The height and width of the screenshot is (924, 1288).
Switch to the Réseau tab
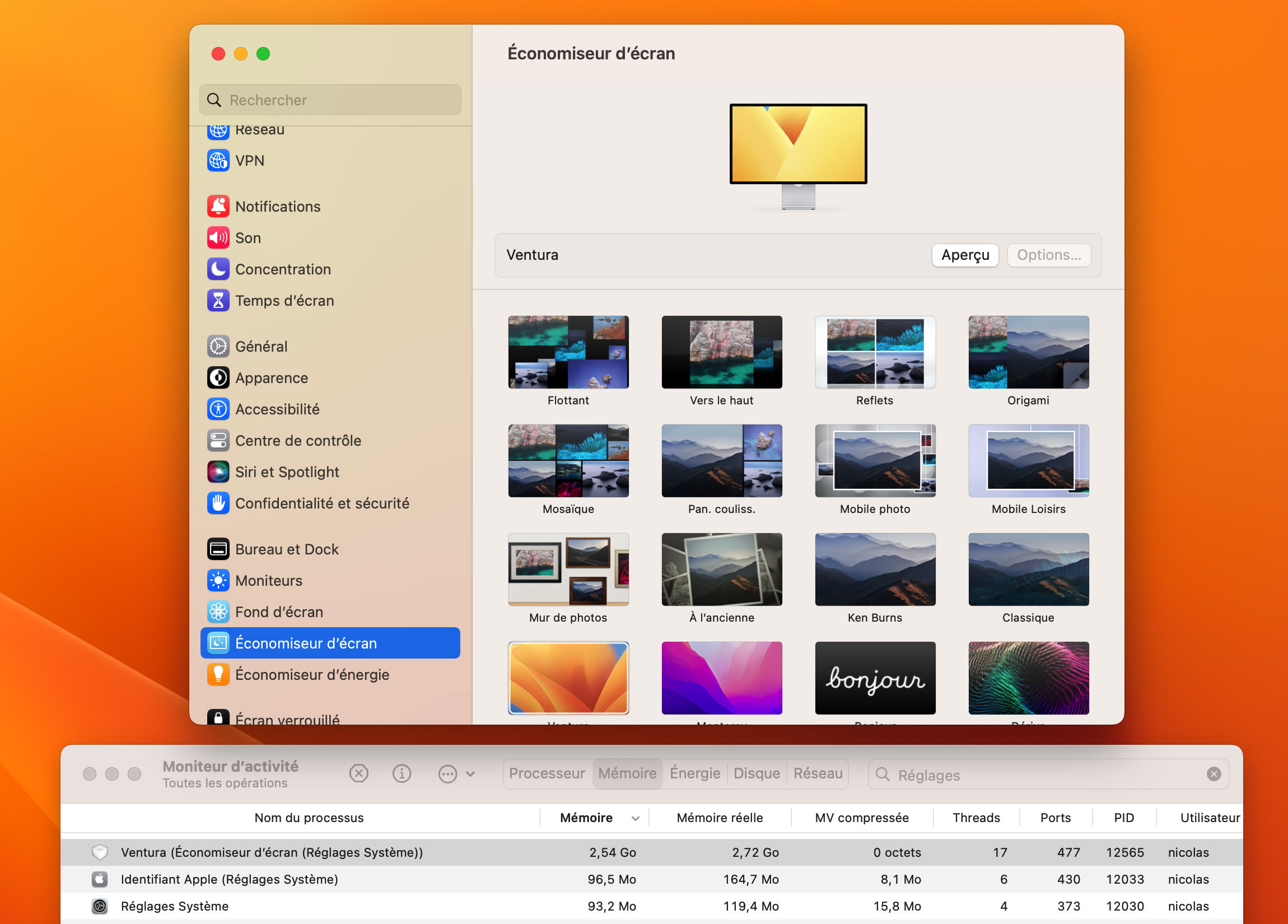(x=818, y=773)
